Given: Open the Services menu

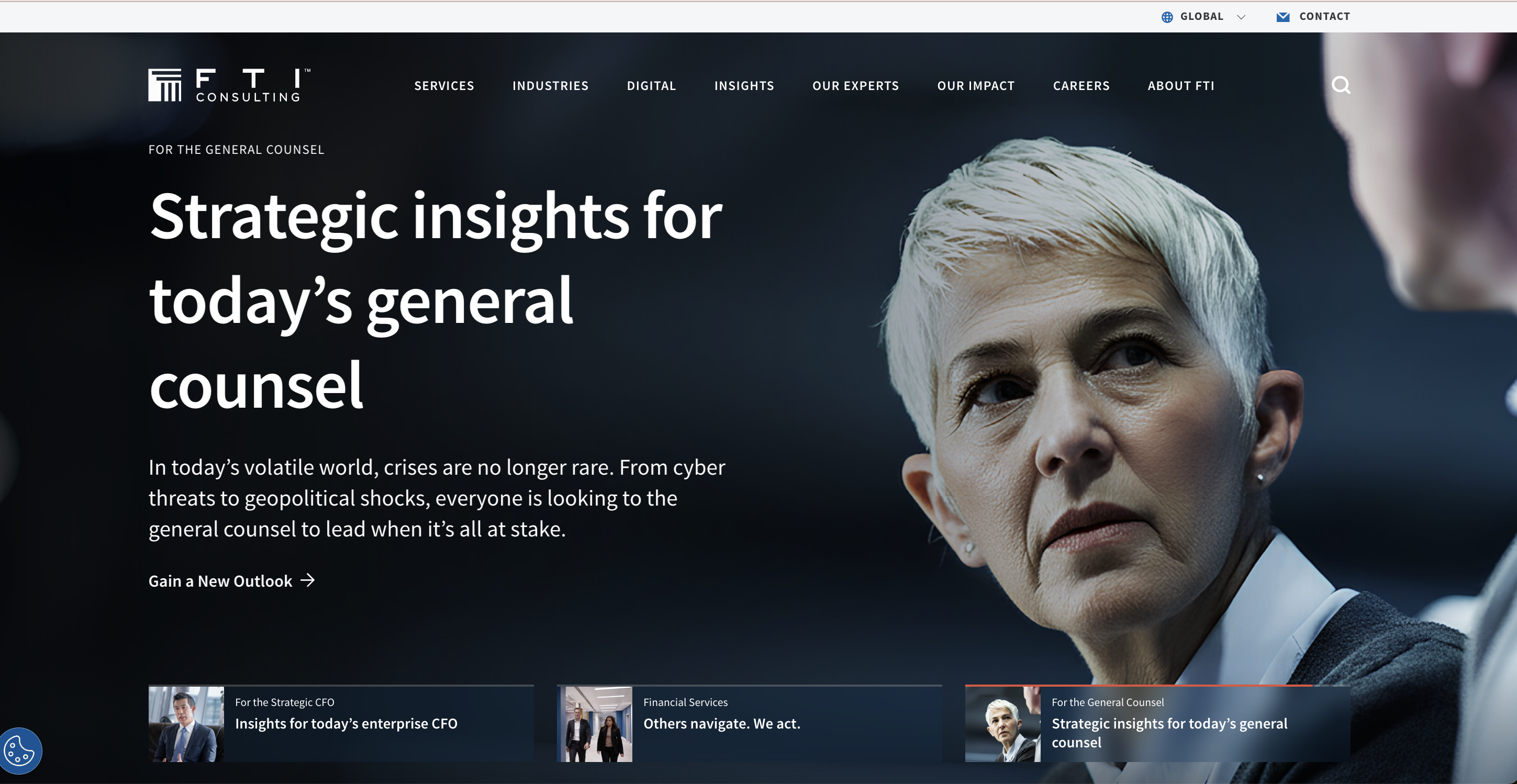Looking at the screenshot, I should click(444, 86).
